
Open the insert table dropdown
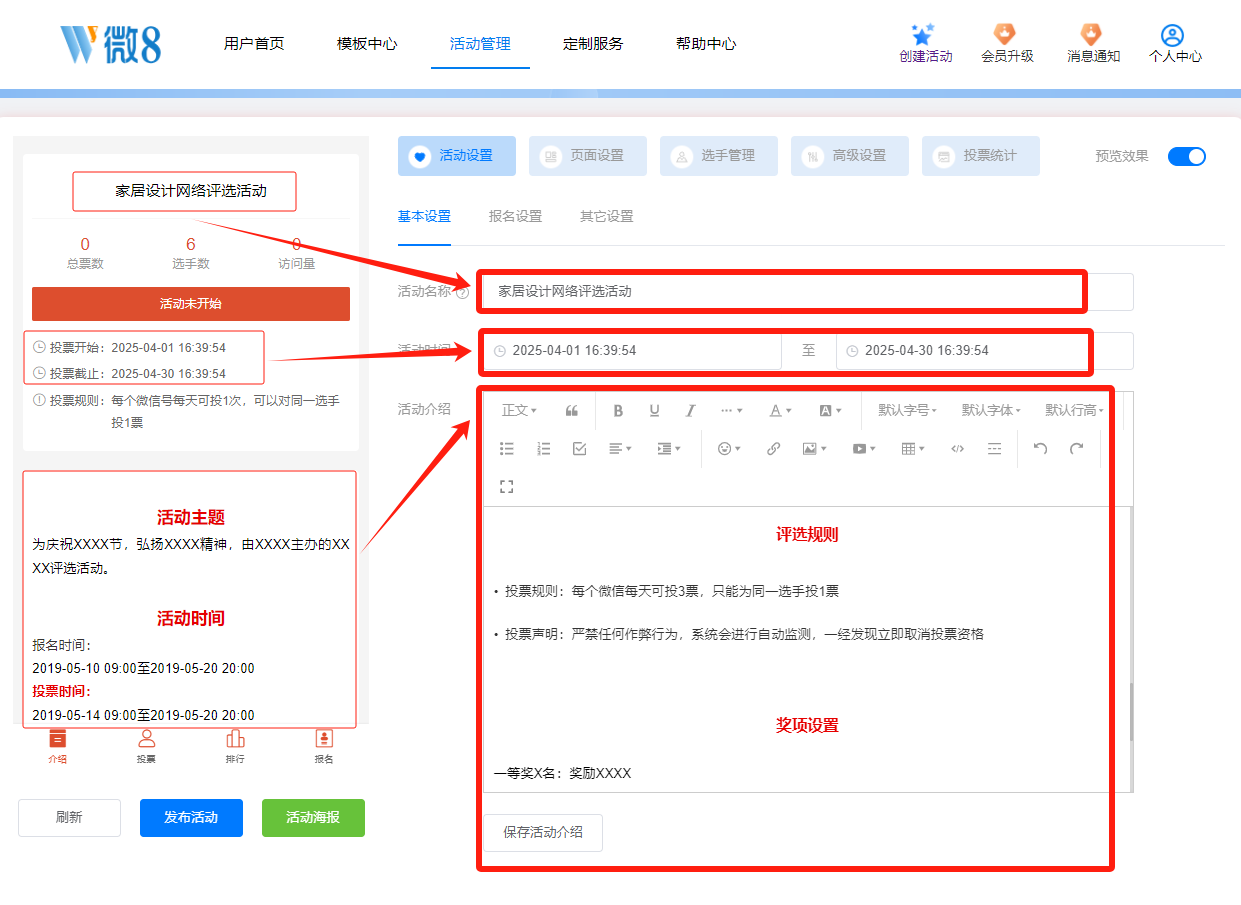tap(913, 449)
